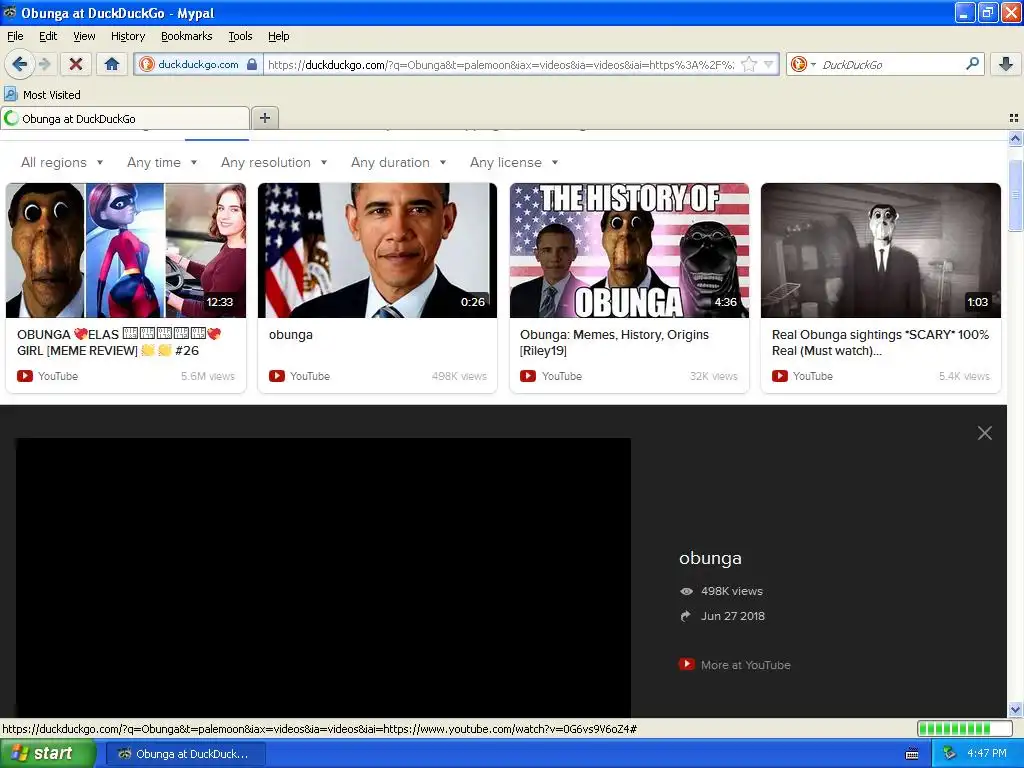
Task: Open the OBUNGA meme review video thumbnail
Action: tap(126, 250)
